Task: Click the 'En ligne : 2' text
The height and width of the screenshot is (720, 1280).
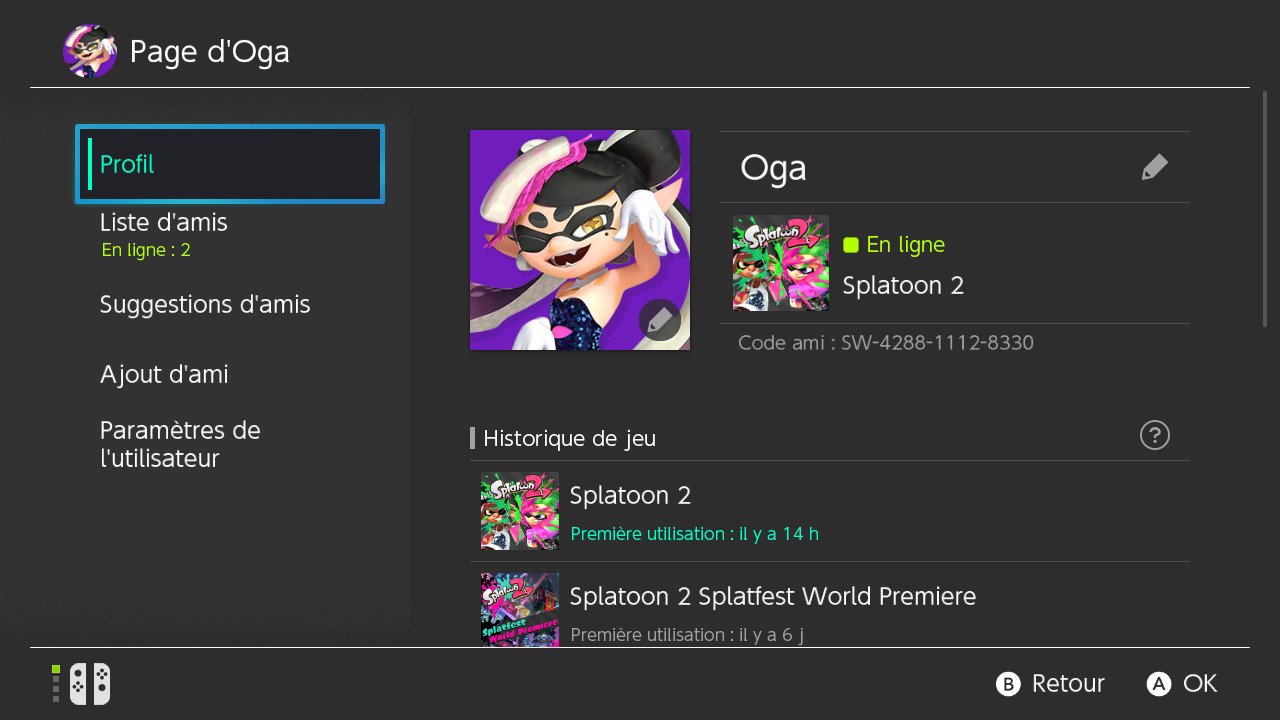Action: [146, 250]
